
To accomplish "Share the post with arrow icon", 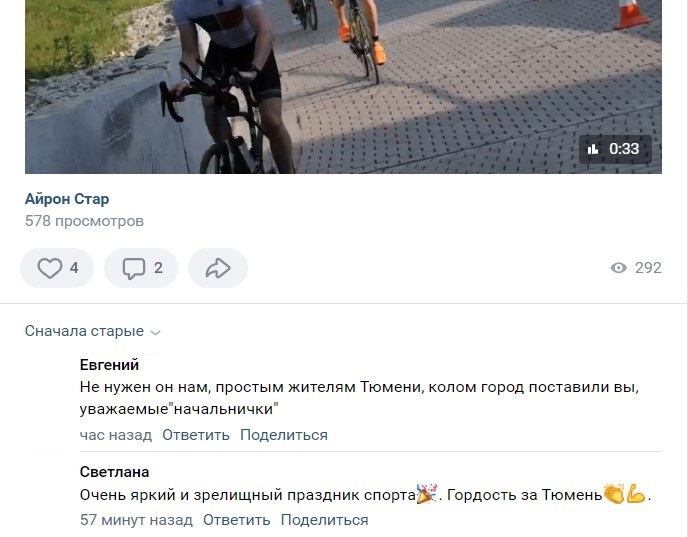I will click(x=218, y=268).
